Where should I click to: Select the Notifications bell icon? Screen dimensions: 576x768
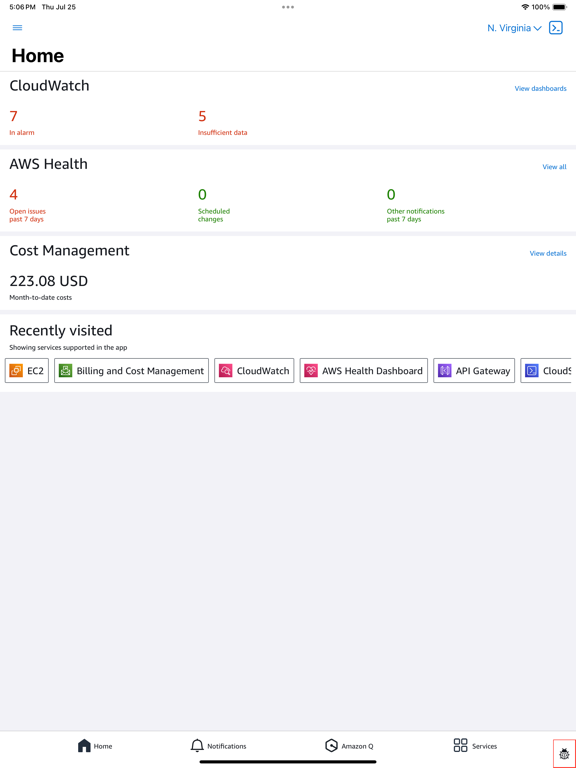click(x=197, y=745)
